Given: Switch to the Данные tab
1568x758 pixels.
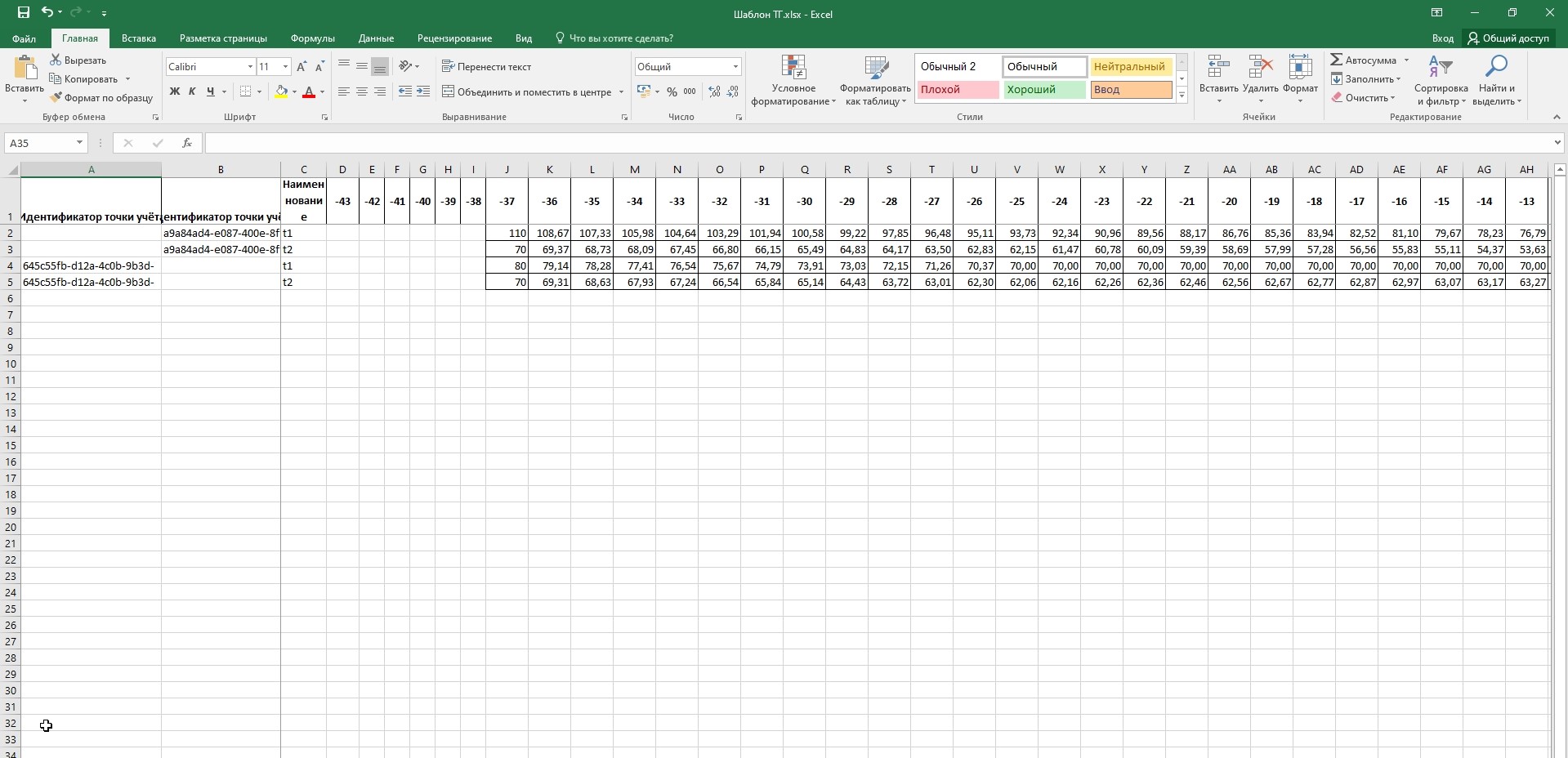Looking at the screenshot, I should click(x=376, y=38).
